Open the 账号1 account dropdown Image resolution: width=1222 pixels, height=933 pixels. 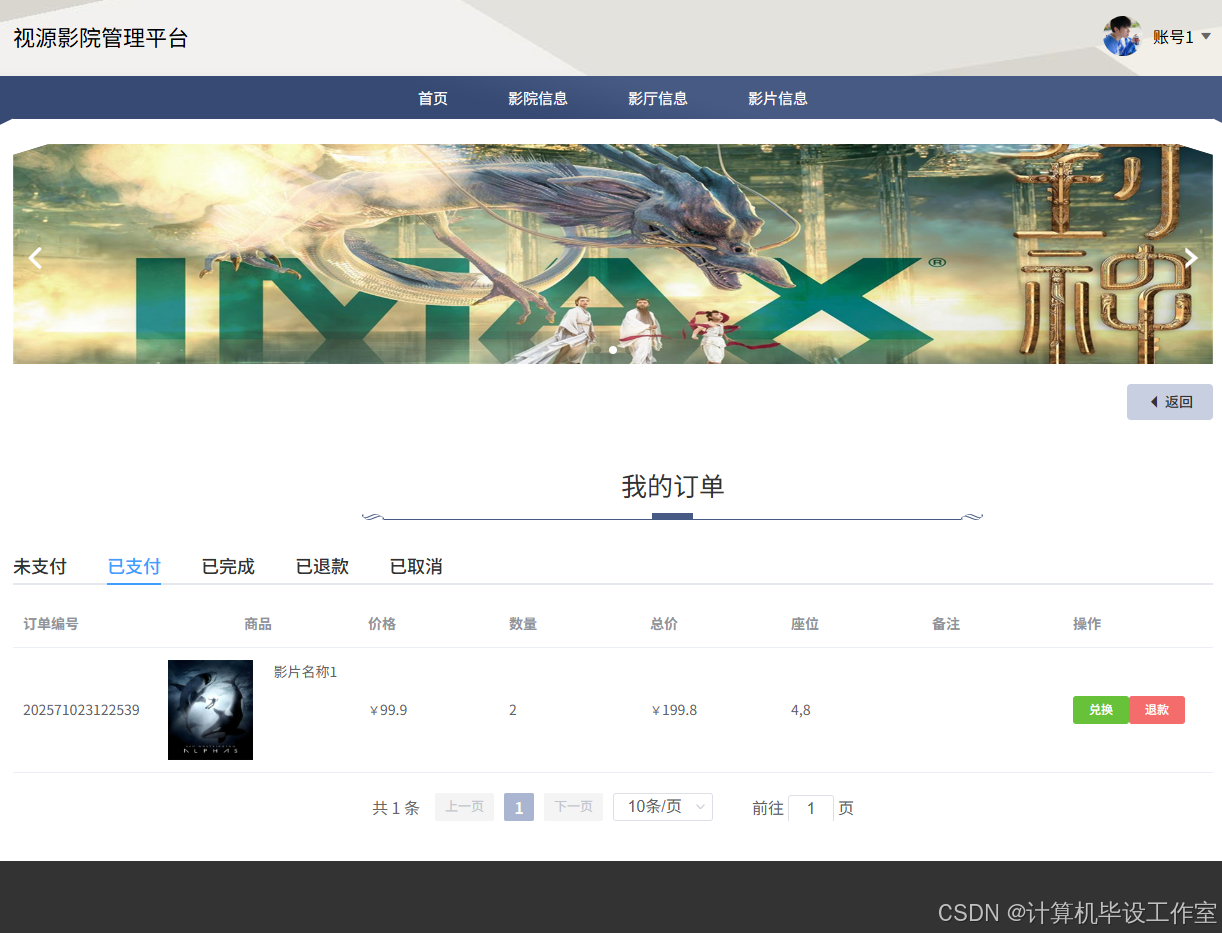[x=1182, y=37]
